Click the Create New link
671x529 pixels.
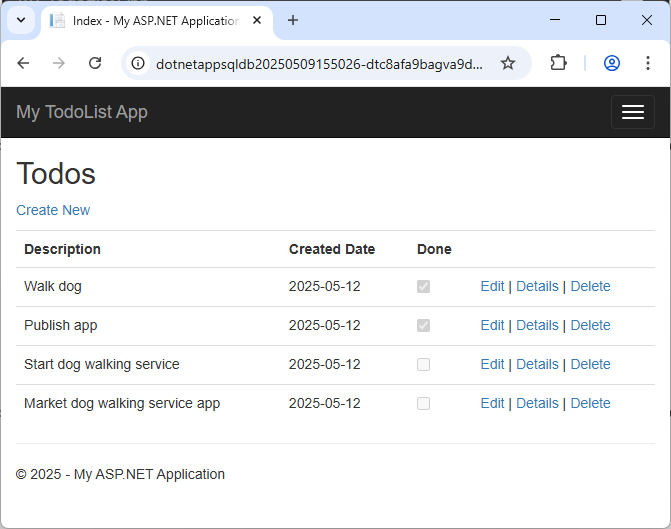(53, 210)
